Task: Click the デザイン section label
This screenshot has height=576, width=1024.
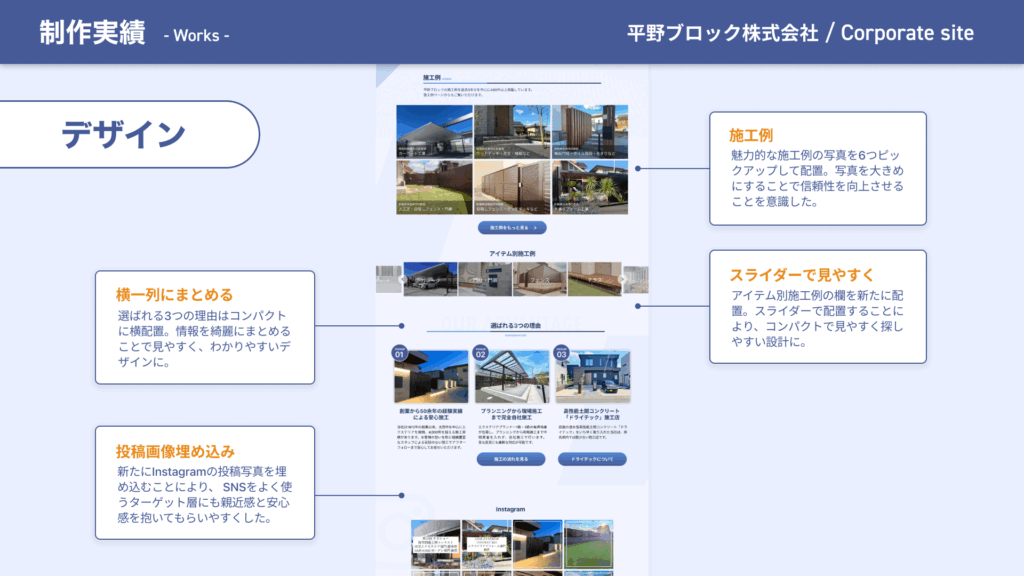Action: click(x=124, y=134)
